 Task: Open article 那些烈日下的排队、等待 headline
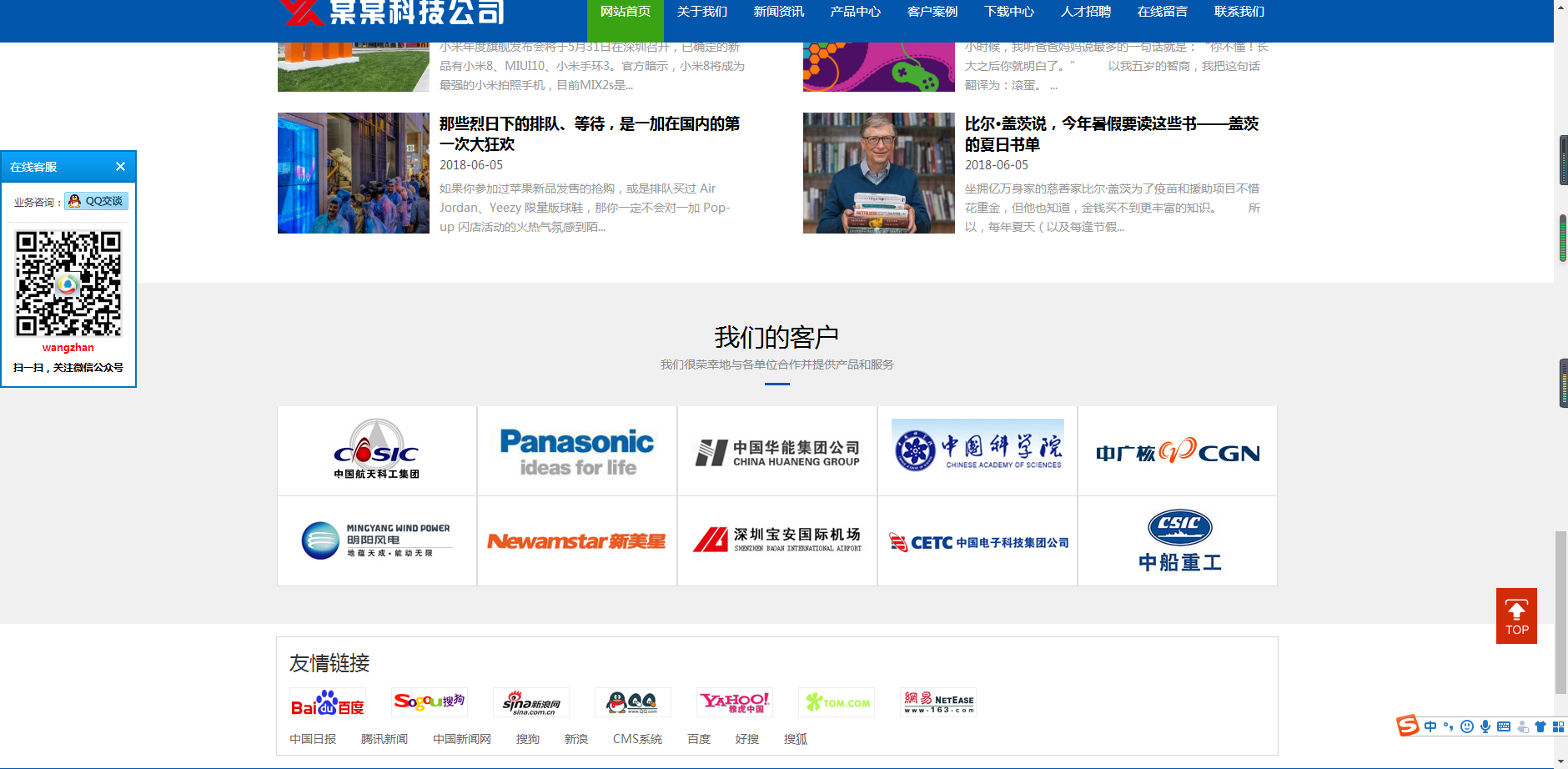tap(590, 133)
